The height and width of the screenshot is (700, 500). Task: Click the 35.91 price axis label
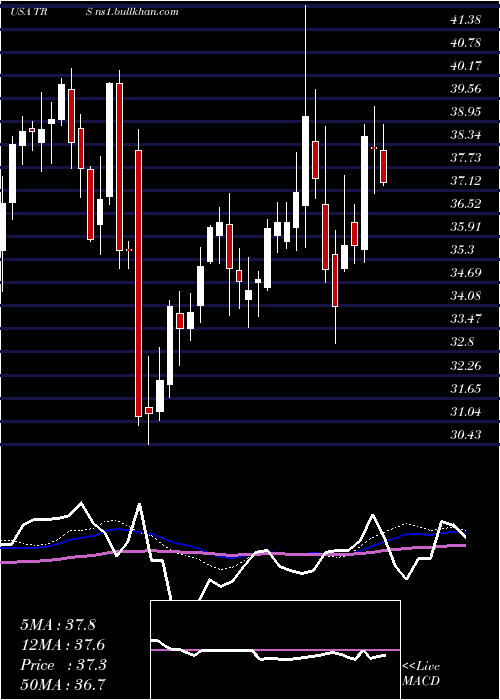465,227
